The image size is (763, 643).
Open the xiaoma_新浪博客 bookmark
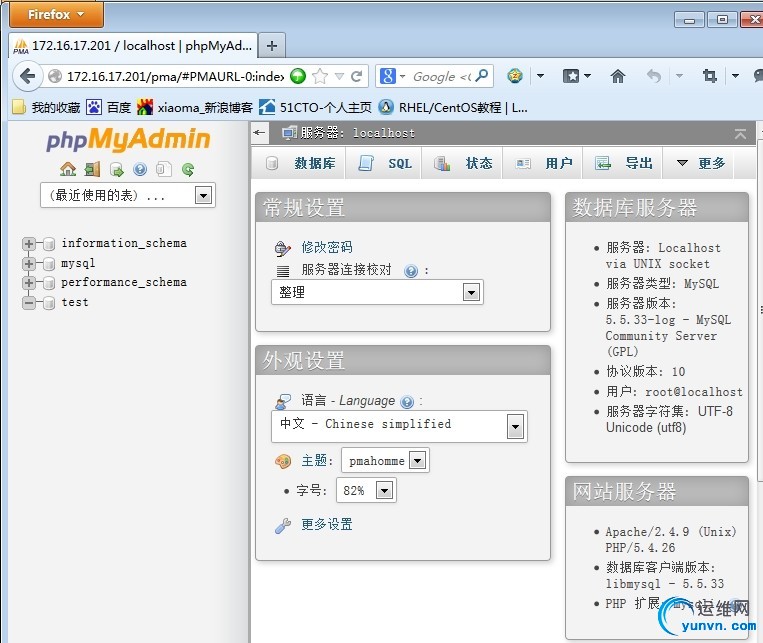click(x=195, y=107)
